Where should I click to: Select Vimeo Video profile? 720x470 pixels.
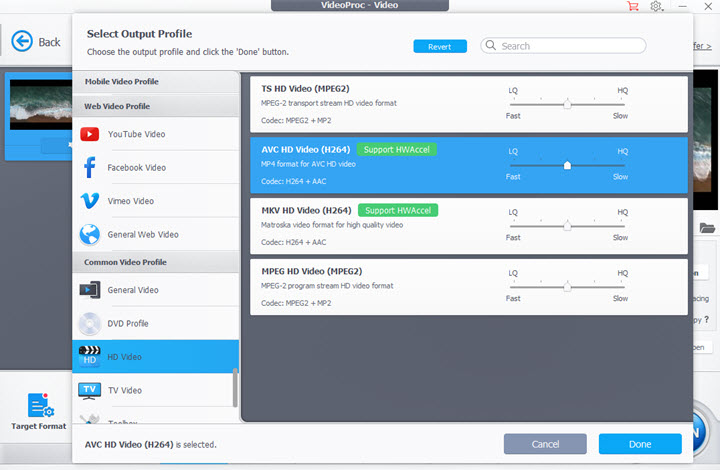click(x=156, y=201)
